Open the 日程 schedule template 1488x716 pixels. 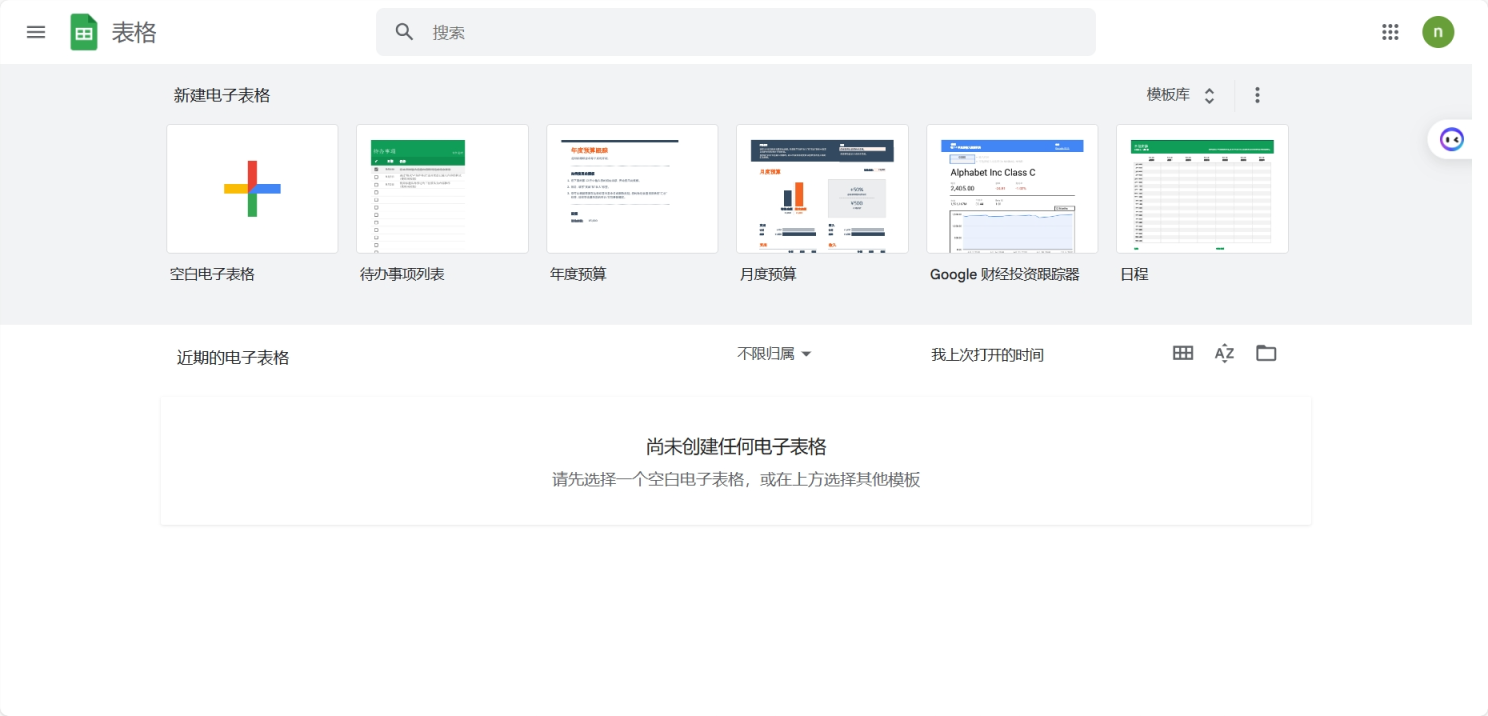coord(1201,188)
